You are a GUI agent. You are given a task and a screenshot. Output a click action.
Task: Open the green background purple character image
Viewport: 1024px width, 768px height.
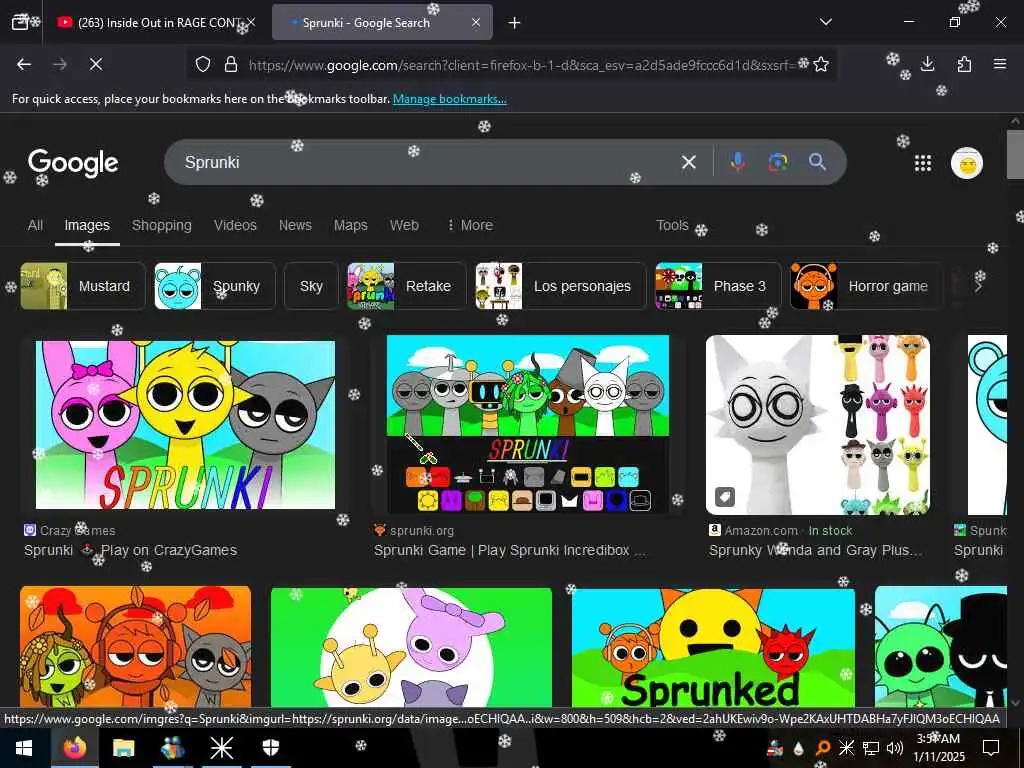click(411, 647)
